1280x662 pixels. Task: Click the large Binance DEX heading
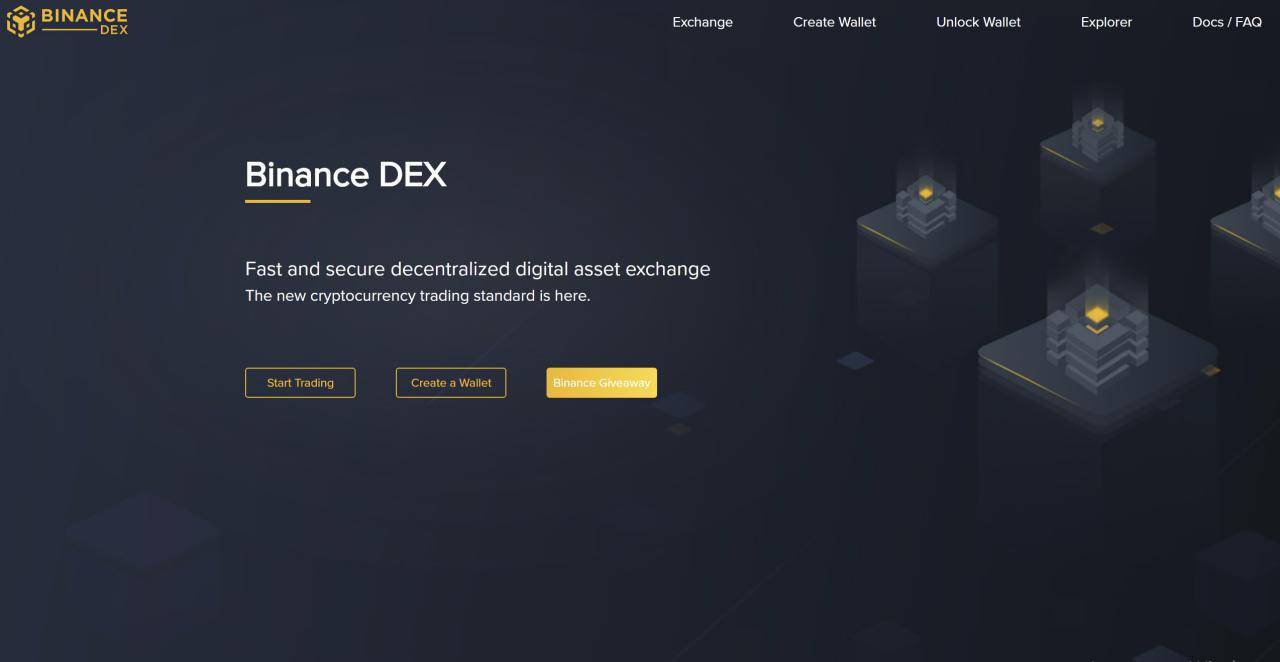tap(346, 174)
